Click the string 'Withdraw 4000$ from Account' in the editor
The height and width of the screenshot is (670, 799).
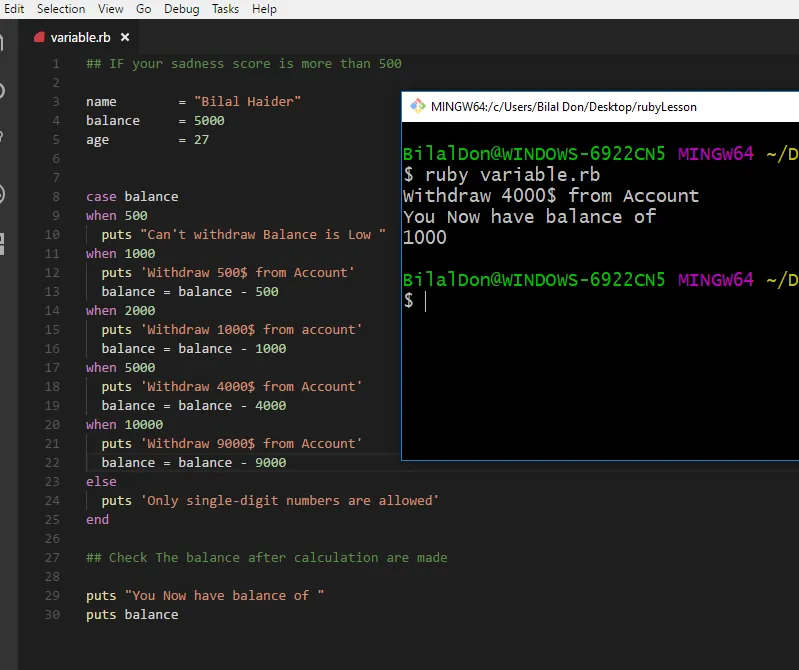click(x=251, y=387)
